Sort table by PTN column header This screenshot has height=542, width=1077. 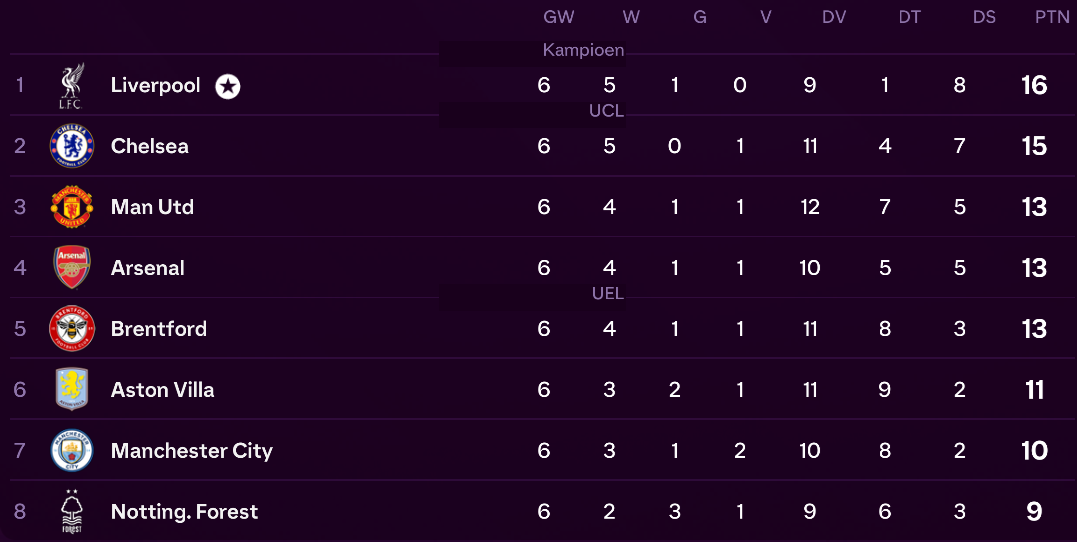tap(1052, 17)
